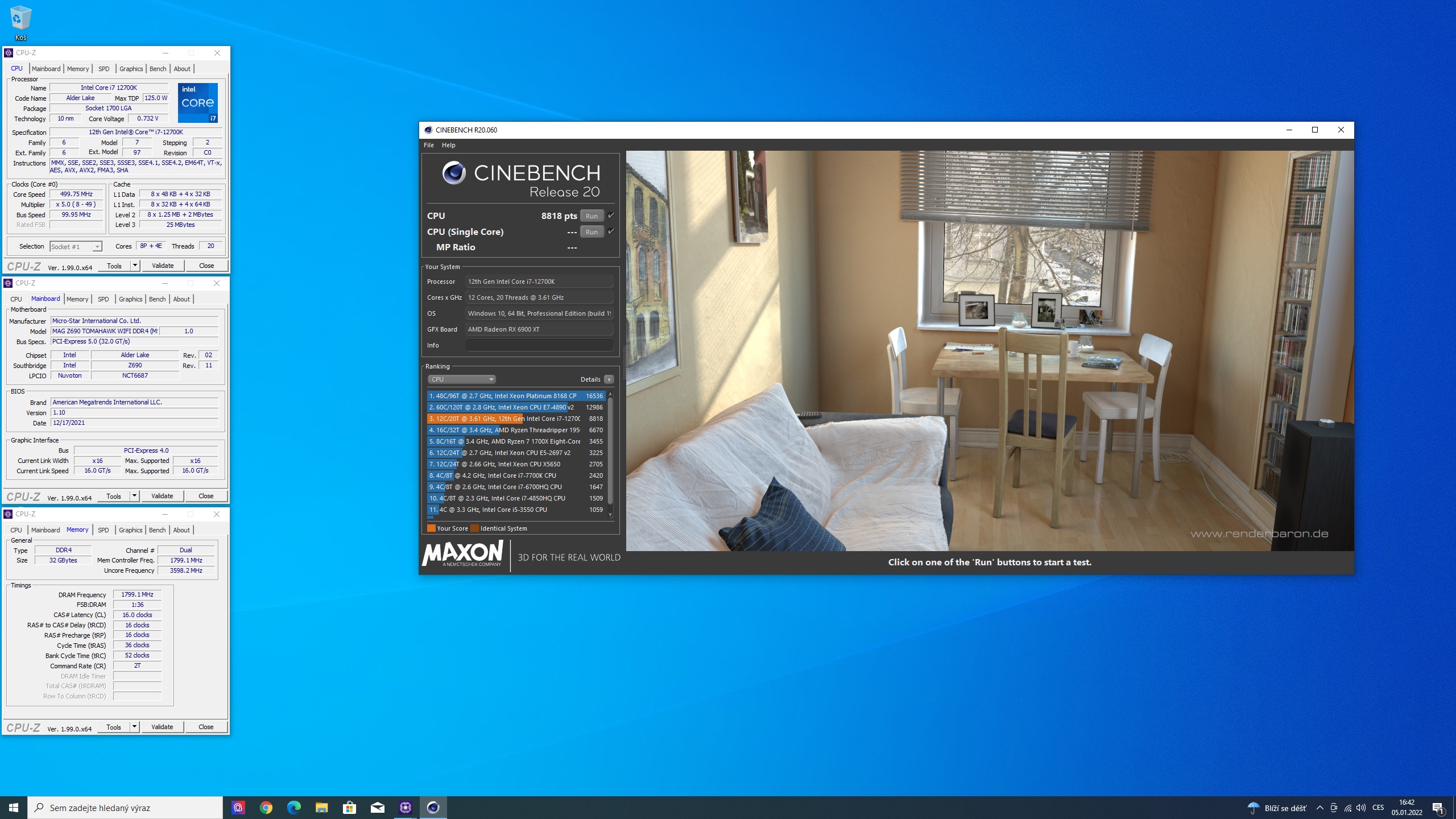The height and width of the screenshot is (819, 1456).
Task: Click the Memory CPU-Z window title icon
Action: click(8, 514)
